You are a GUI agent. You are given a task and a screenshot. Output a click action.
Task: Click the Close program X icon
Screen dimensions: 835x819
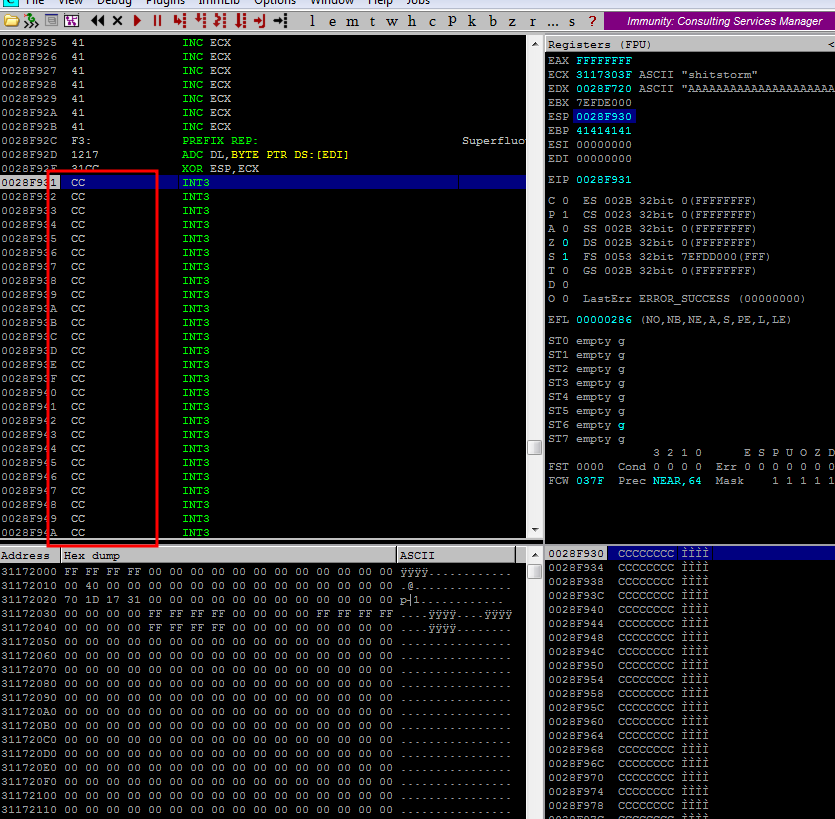point(118,20)
